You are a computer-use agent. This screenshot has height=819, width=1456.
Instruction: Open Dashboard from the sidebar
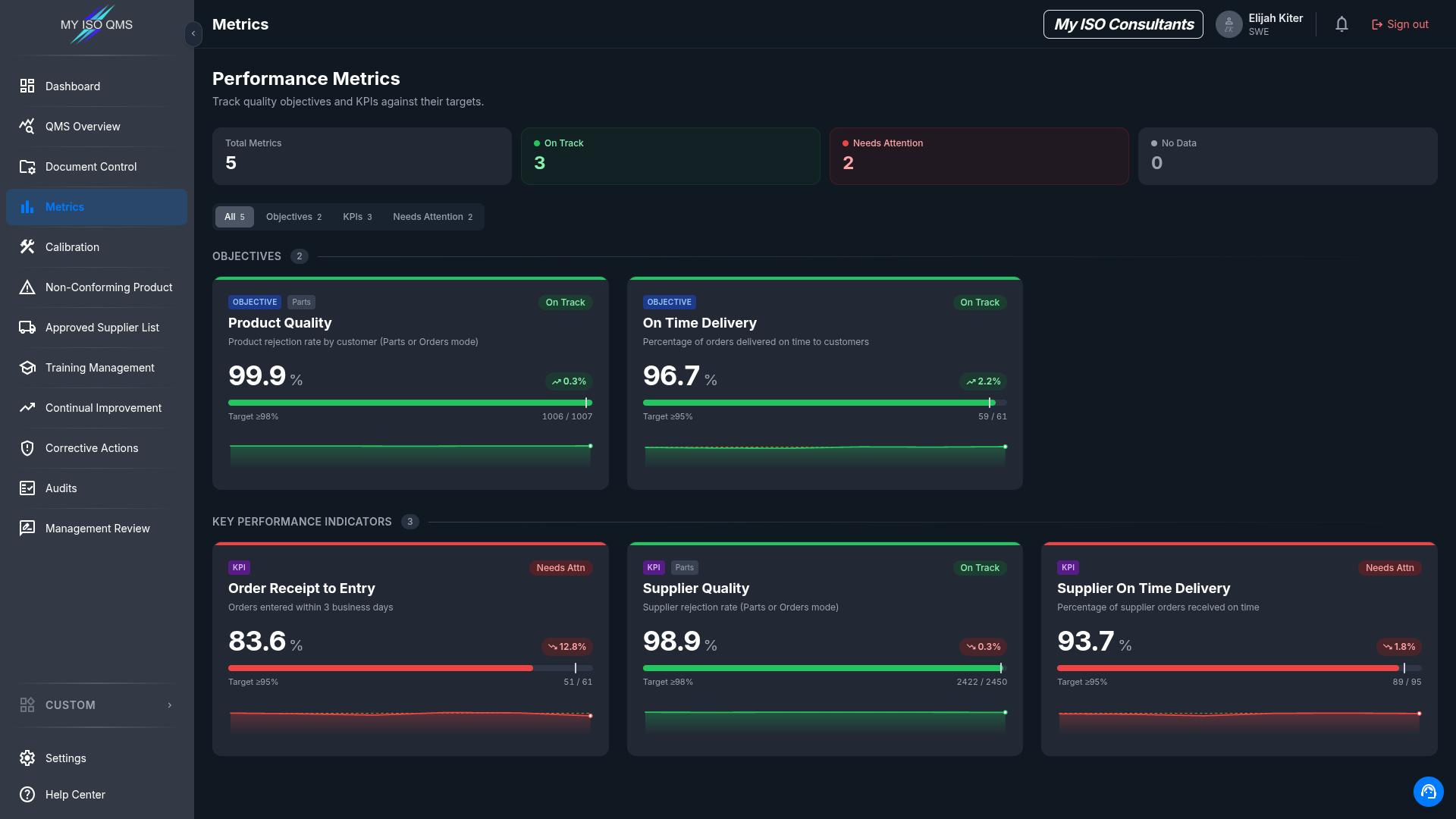point(96,86)
